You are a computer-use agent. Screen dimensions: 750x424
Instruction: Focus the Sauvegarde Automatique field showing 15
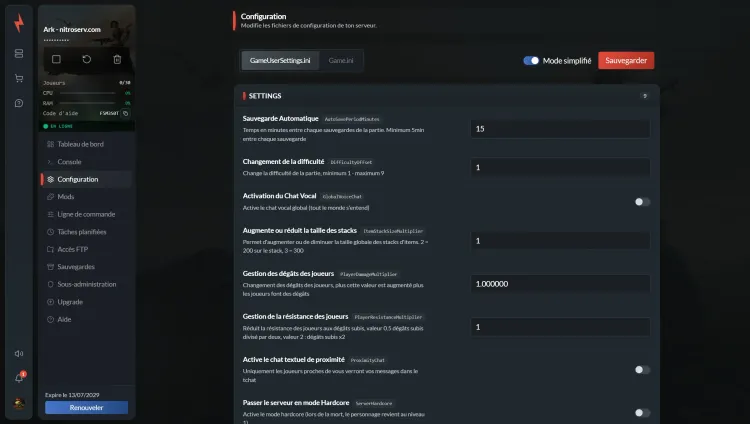click(x=560, y=129)
